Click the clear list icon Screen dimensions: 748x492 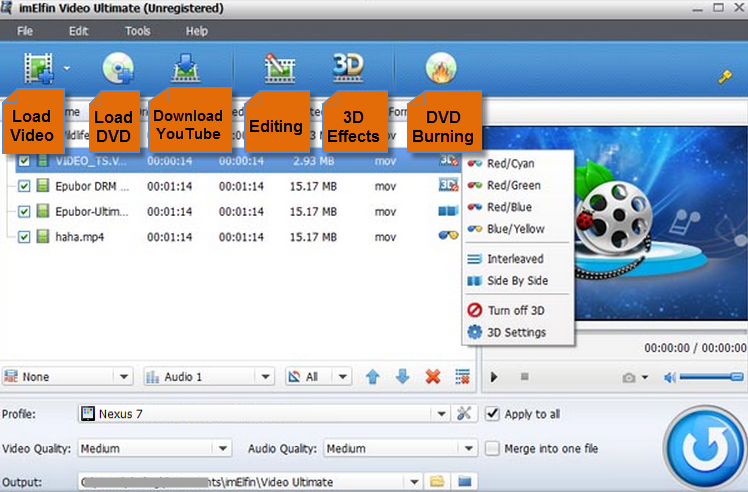point(462,377)
